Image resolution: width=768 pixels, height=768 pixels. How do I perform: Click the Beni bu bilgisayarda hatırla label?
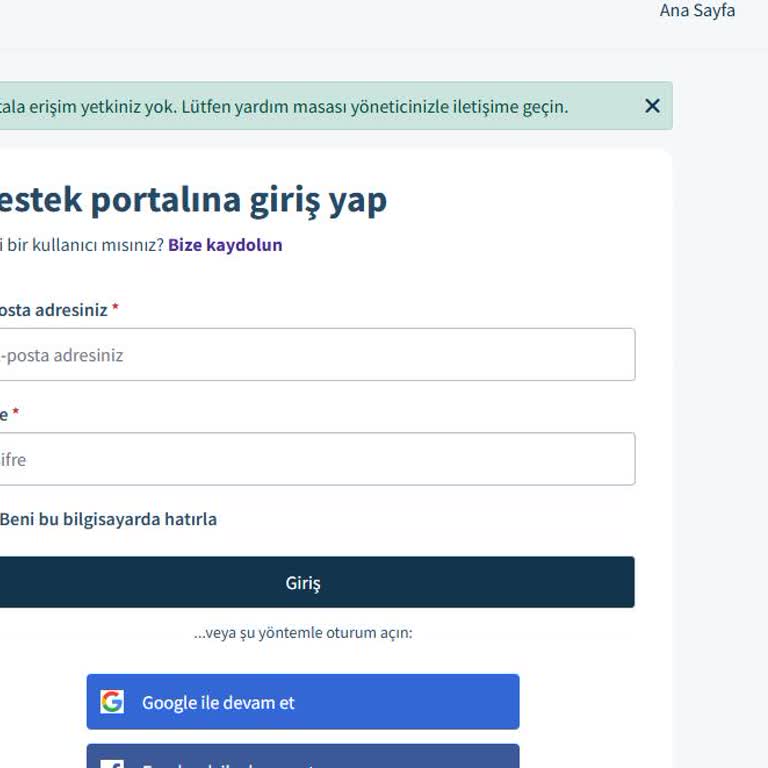108,519
